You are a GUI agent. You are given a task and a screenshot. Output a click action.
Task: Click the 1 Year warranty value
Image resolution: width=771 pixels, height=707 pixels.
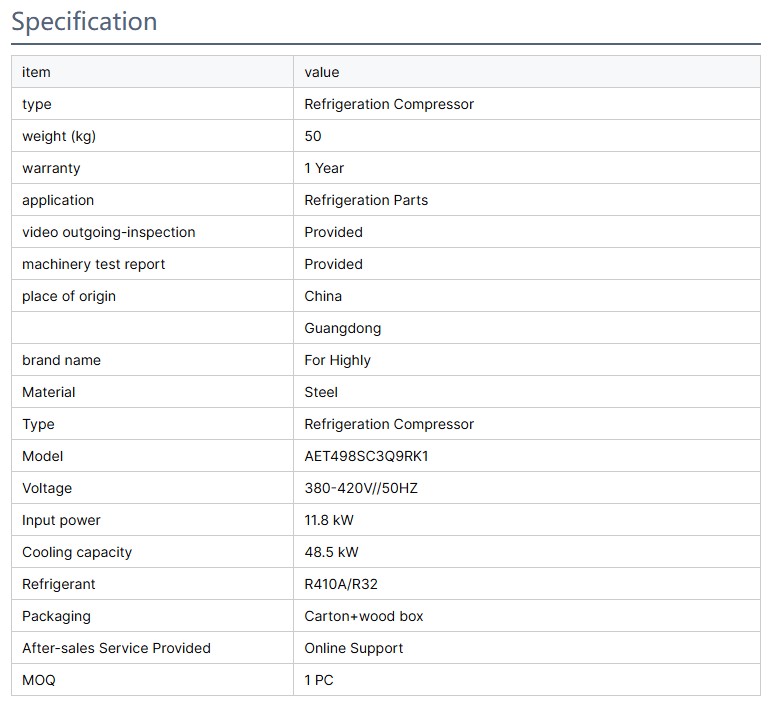(x=324, y=168)
